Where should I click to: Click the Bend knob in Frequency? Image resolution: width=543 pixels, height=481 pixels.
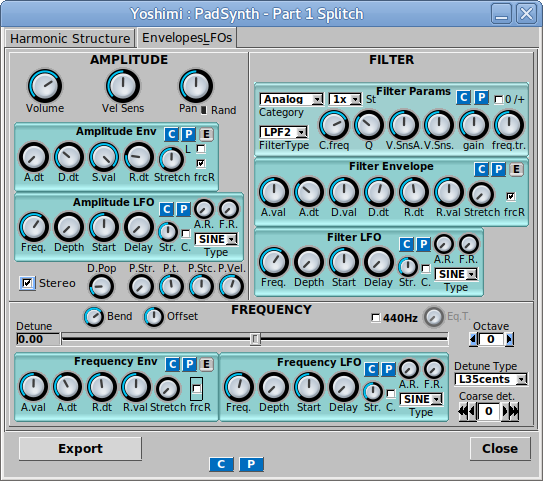point(94,317)
